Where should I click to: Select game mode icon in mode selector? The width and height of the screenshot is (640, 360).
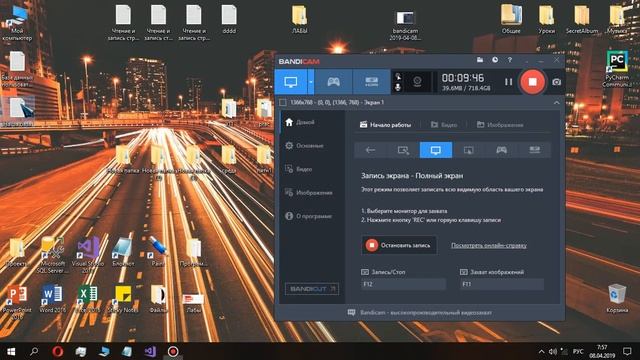click(502, 150)
